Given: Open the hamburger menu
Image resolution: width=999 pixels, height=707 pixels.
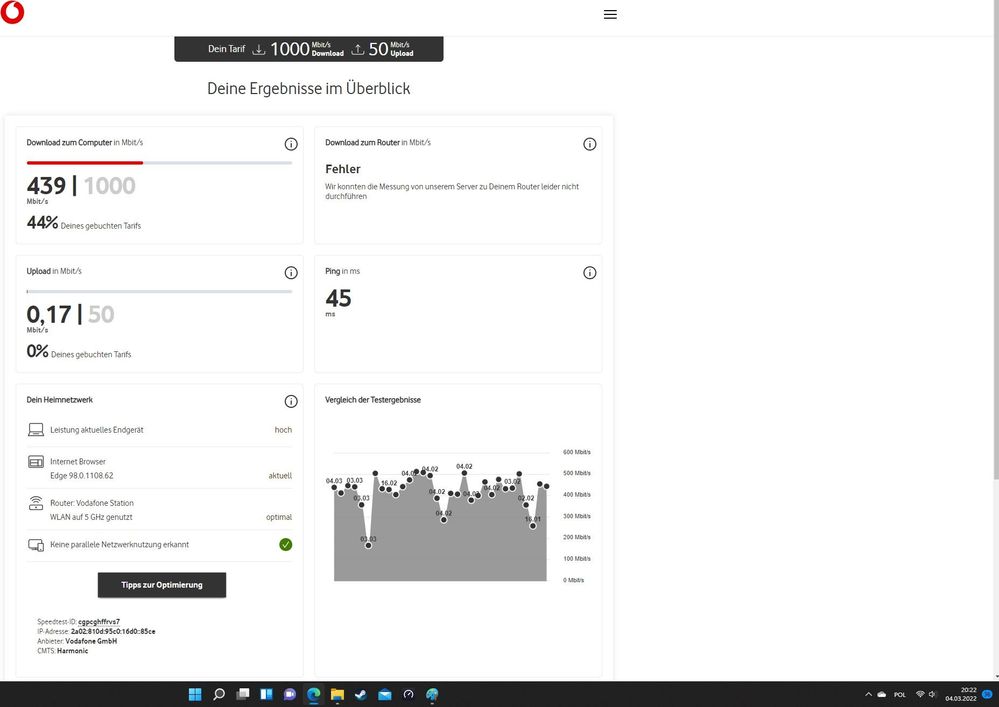Looking at the screenshot, I should click(610, 14).
